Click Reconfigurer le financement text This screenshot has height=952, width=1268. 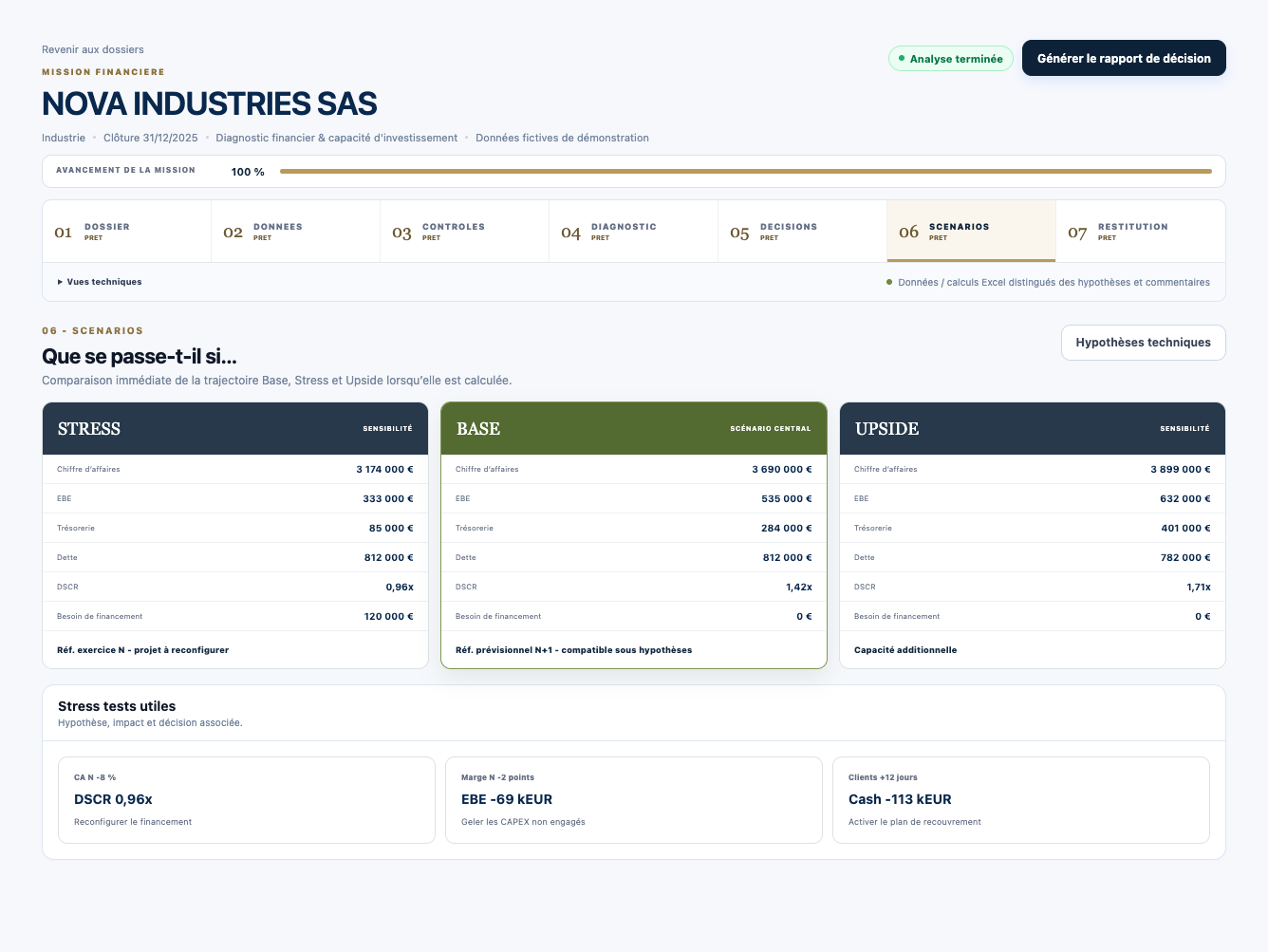133,822
